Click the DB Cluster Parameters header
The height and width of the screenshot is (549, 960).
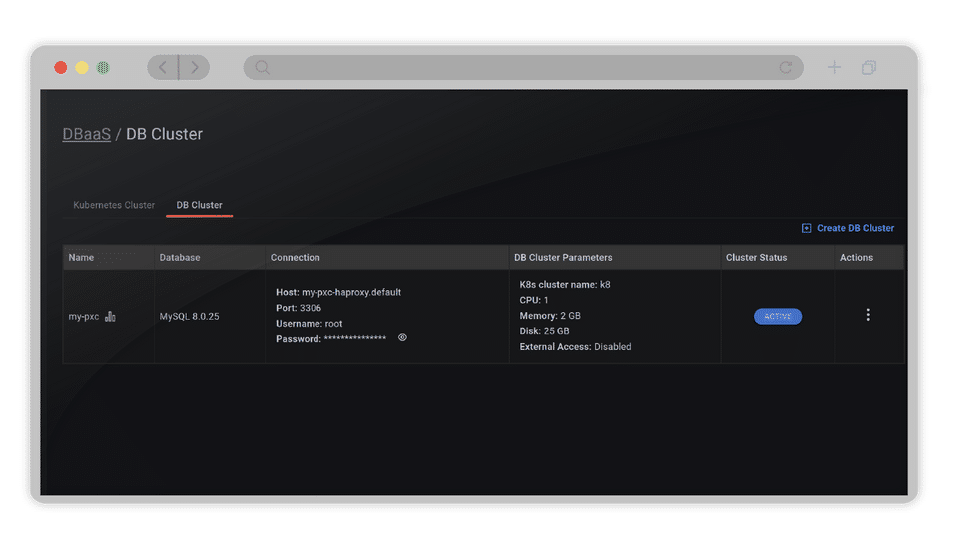(563, 258)
